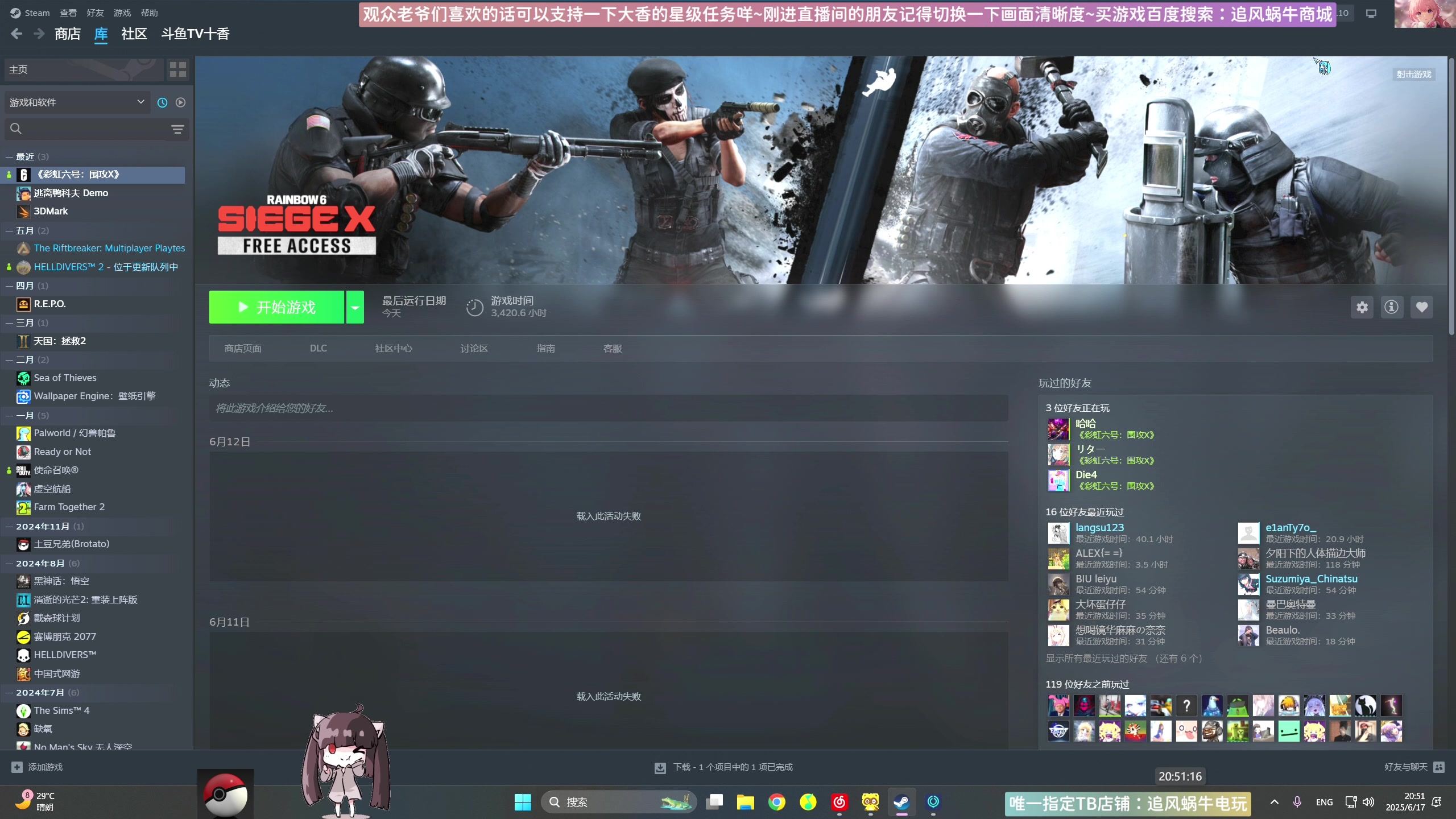Collapse the 二月 group

[x=9, y=359]
